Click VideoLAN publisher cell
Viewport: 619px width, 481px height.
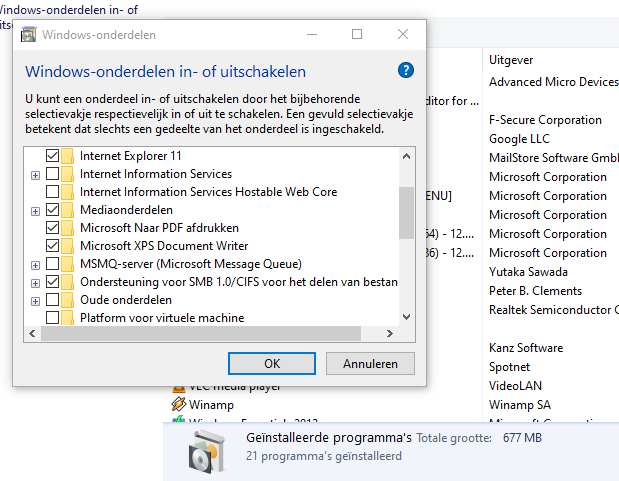click(x=515, y=385)
